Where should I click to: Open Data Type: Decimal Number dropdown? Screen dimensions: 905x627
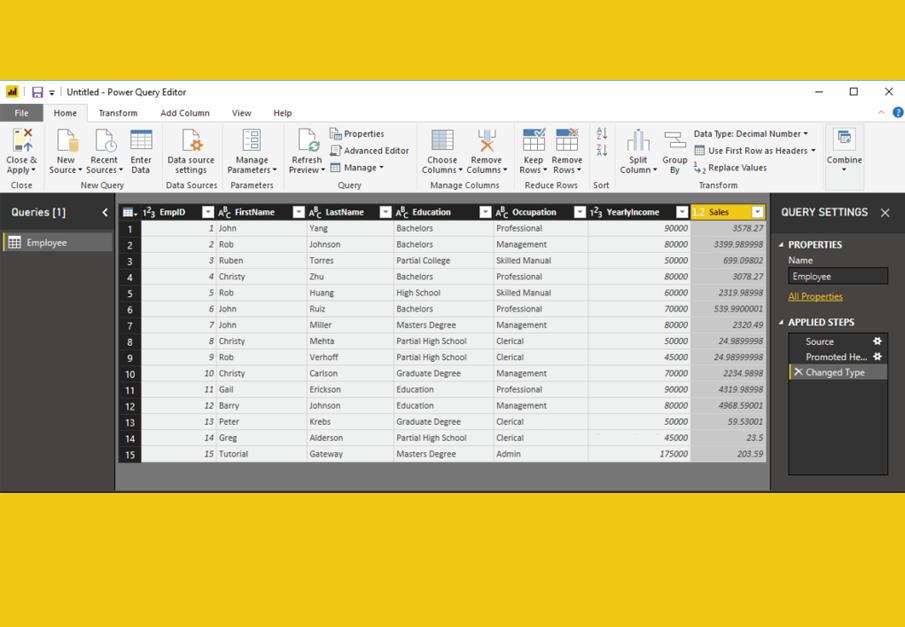pyautogui.click(x=750, y=134)
